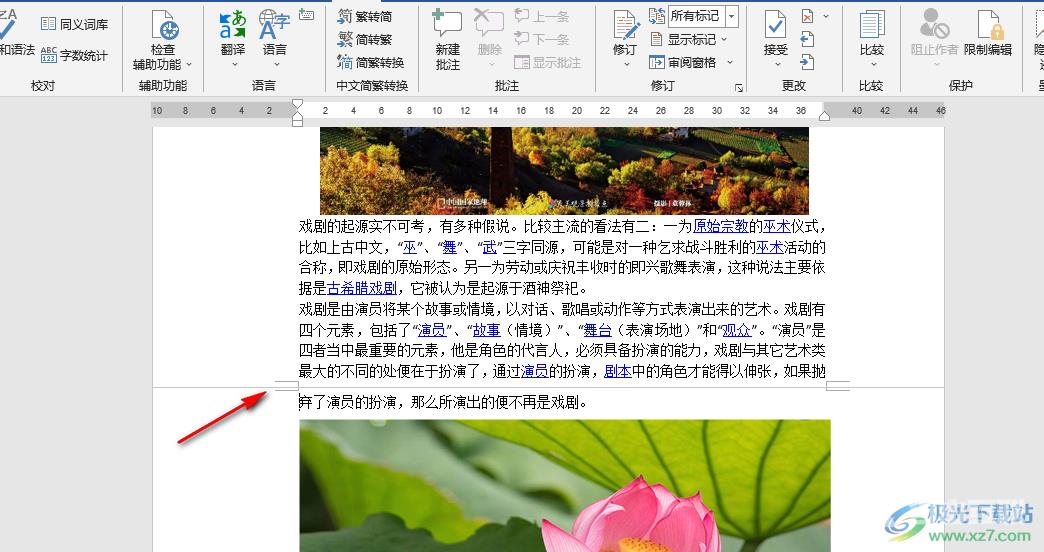Viewport: 1044px width, 552px height.
Task: Click the Display for Review icon beside 所有标记
Action: click(x=656, y=15)
